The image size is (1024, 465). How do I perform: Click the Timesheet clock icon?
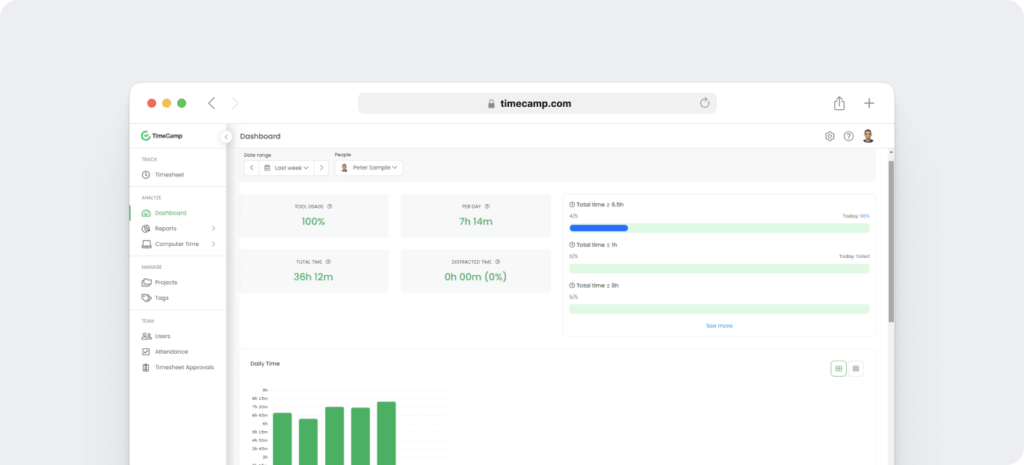click(x=146, y=175)
